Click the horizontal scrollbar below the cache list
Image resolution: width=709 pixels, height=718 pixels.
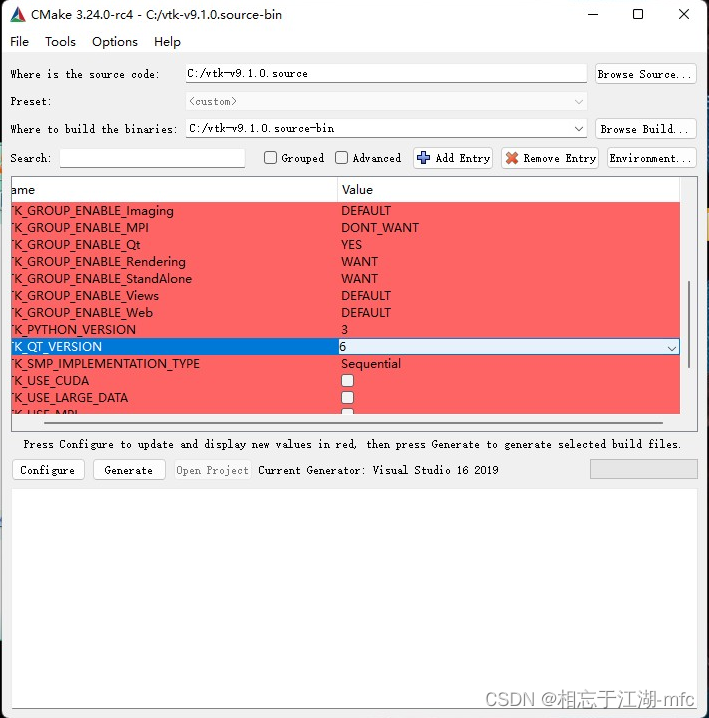353,423
